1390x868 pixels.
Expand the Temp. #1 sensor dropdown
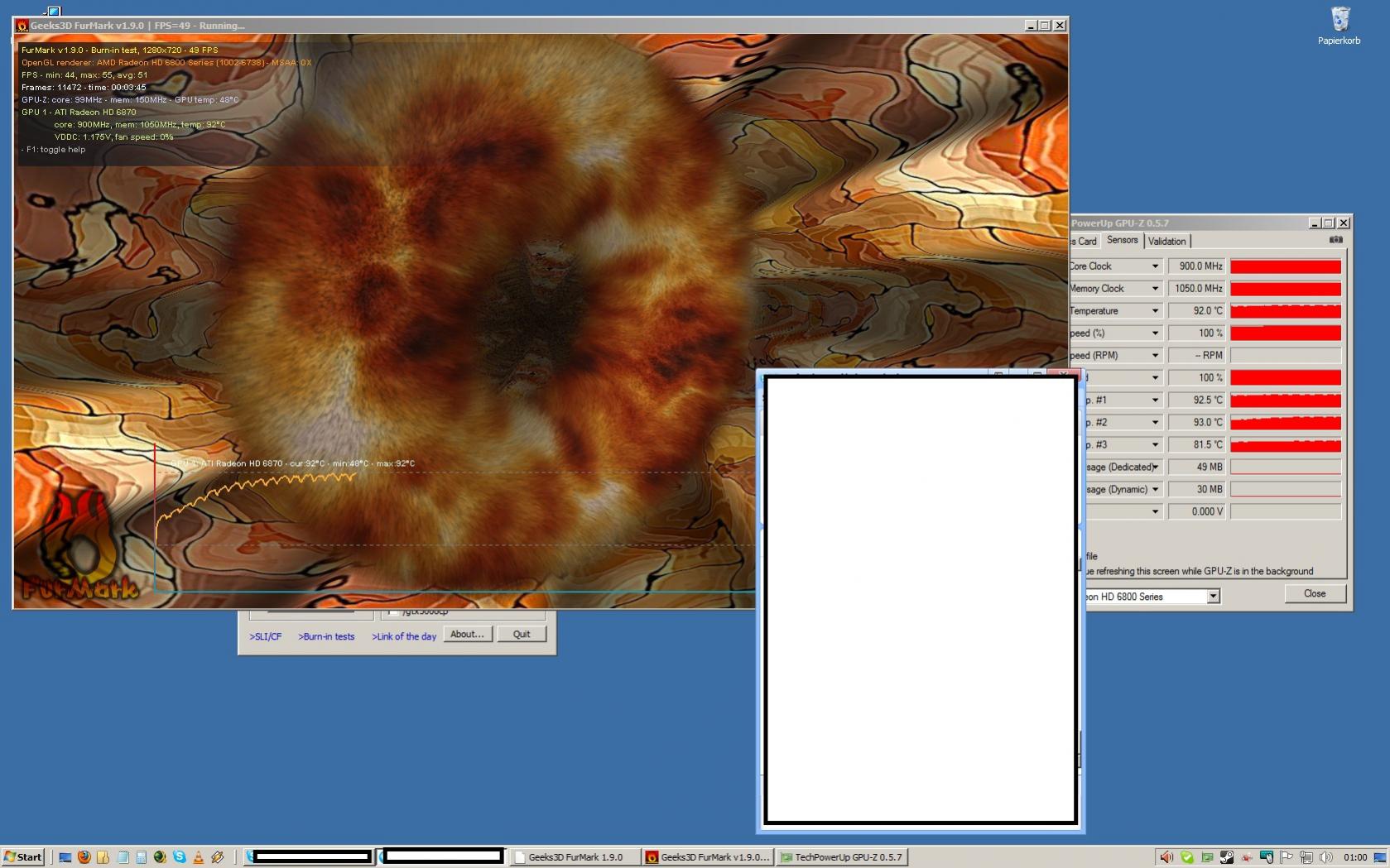tap(1155, 400)
